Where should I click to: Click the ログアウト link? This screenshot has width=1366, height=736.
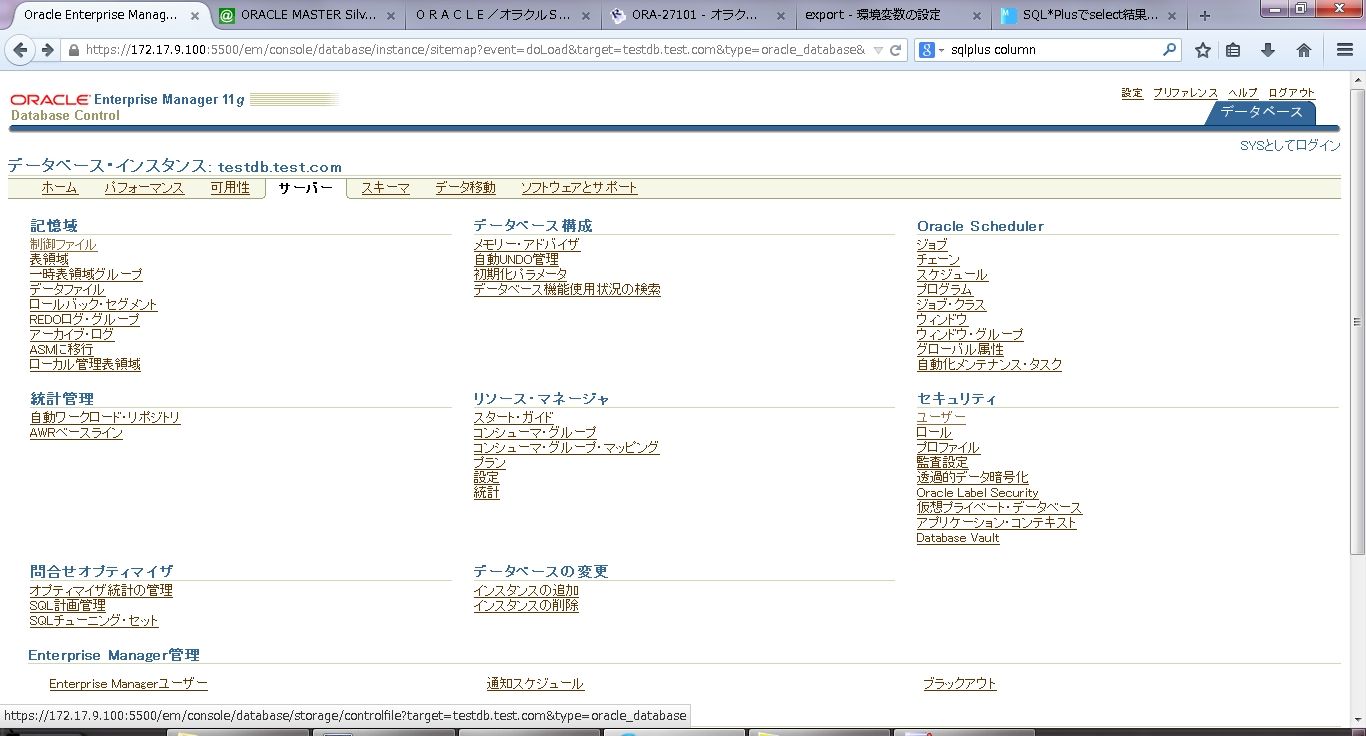tap(1291, 93)
